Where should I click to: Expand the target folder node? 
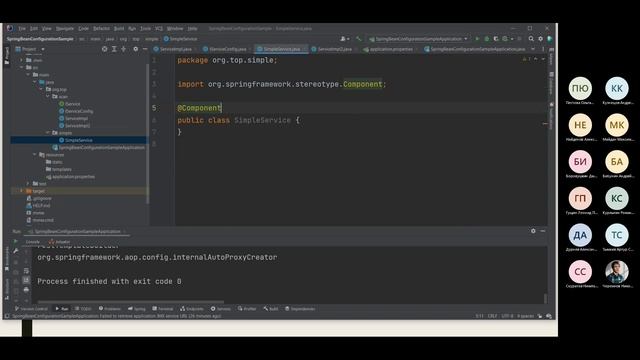[22, 191]
